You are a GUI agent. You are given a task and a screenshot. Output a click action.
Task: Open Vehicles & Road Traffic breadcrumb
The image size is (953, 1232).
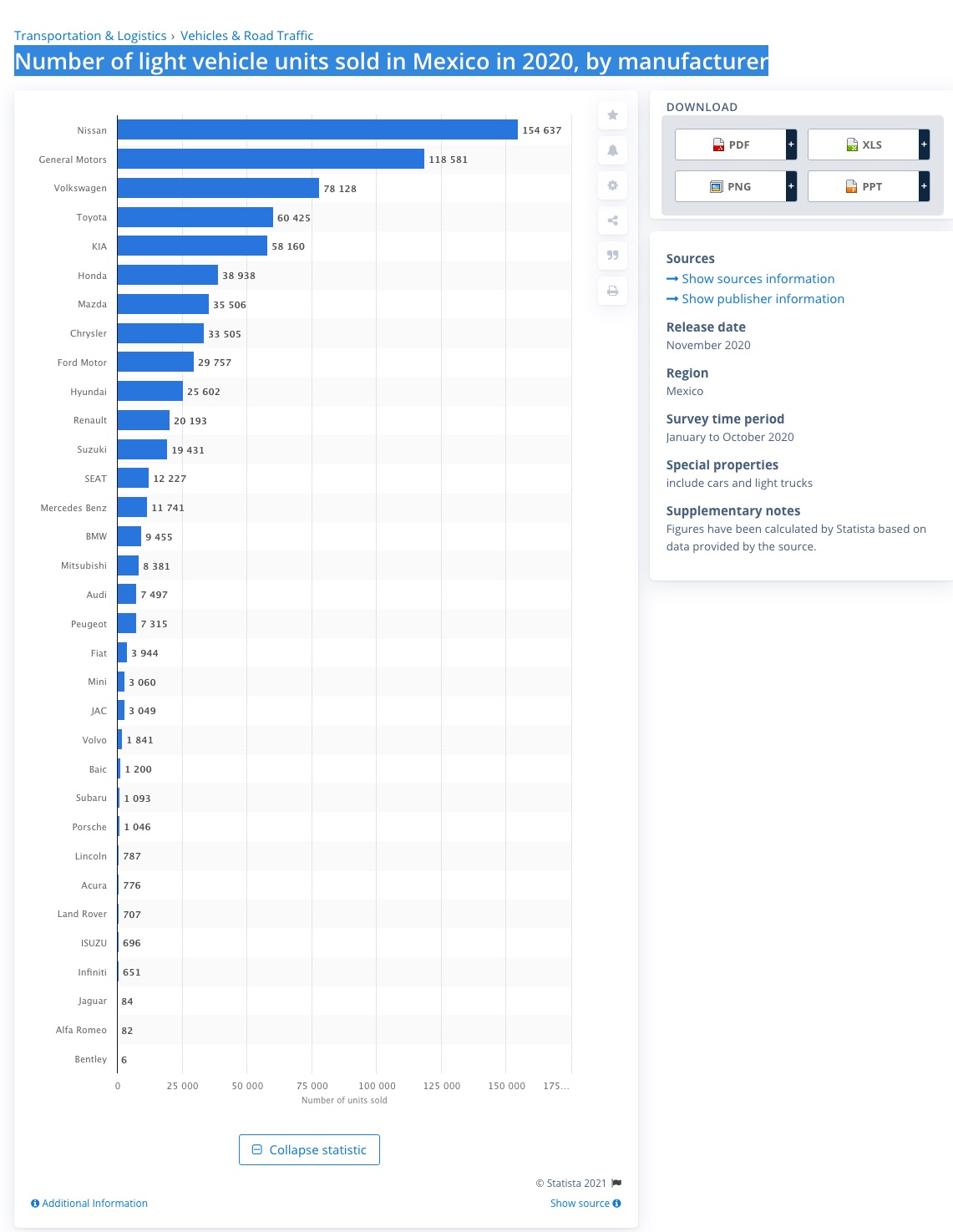coord(246,36)
